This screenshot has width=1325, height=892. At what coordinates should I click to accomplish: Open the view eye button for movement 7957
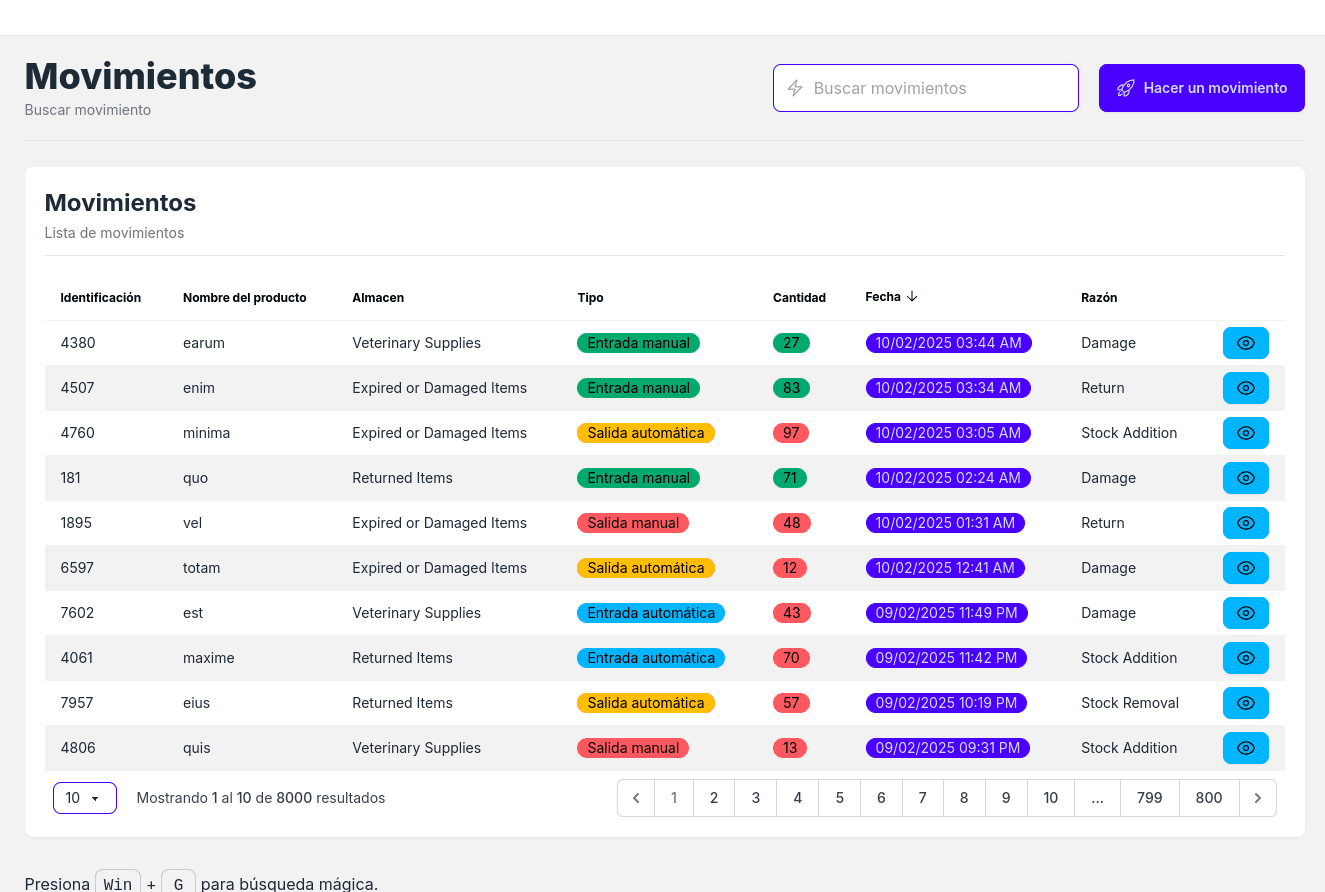click(x=1245, y=703)
